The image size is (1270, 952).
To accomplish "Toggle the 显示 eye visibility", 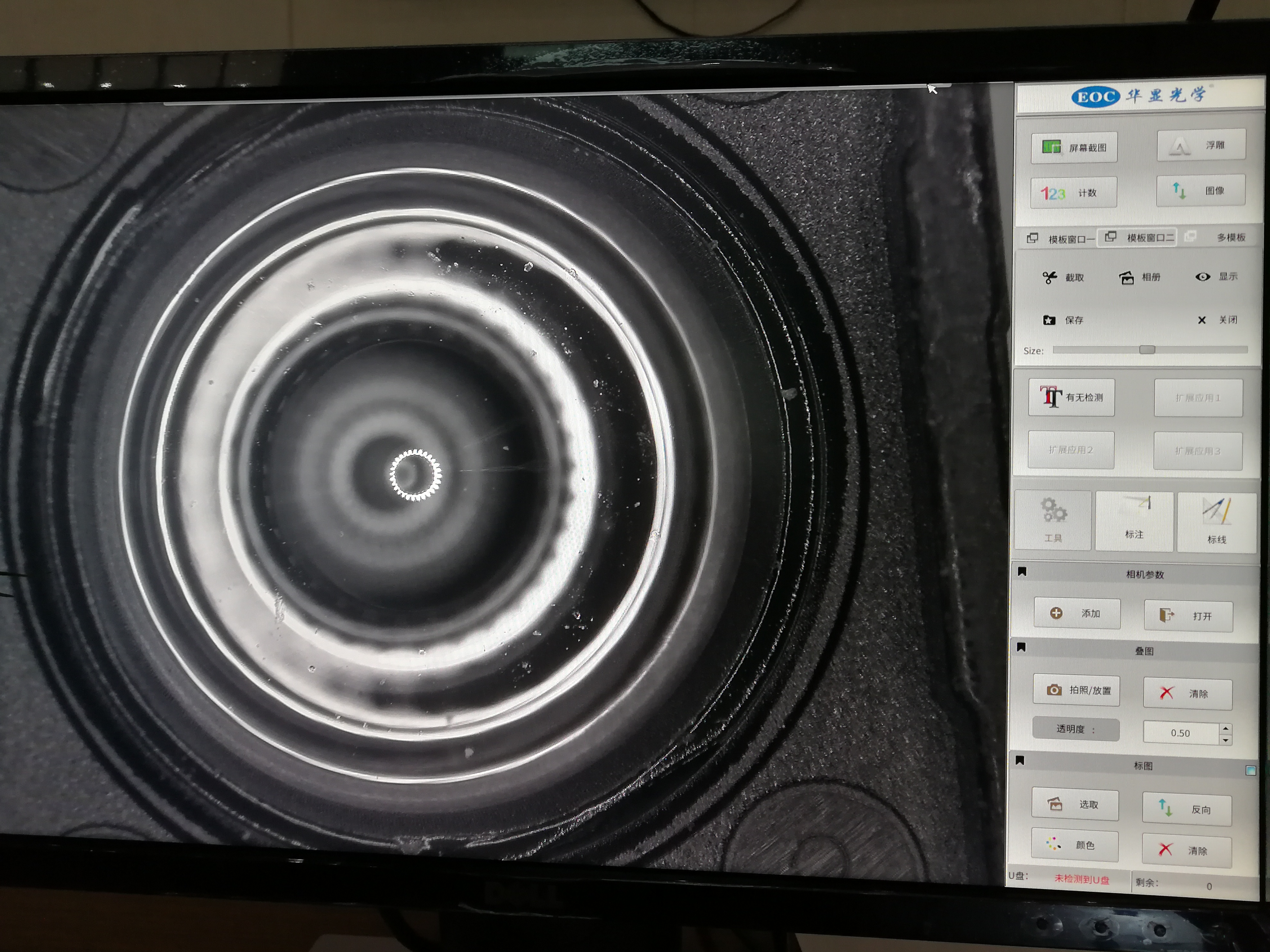I will [1203, 277].
